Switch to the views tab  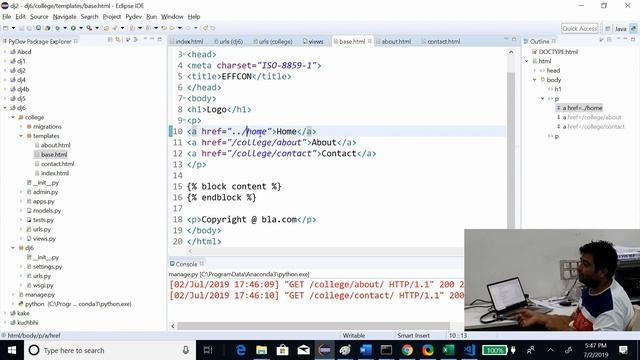point(313,41)
